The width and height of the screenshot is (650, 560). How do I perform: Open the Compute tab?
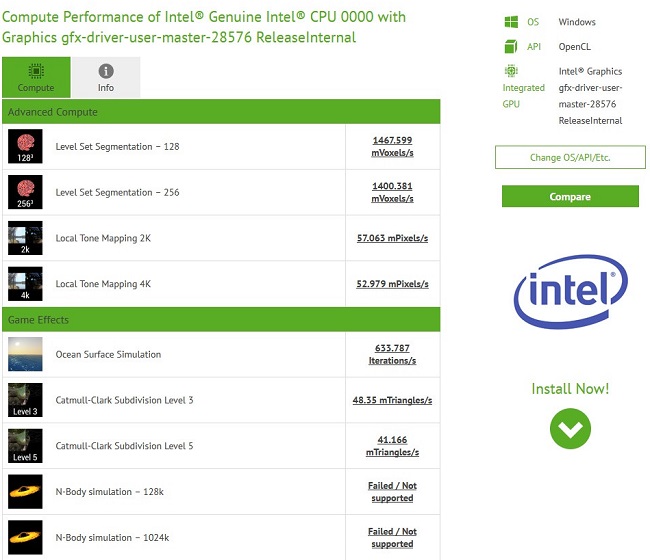[x=36, y=78]
